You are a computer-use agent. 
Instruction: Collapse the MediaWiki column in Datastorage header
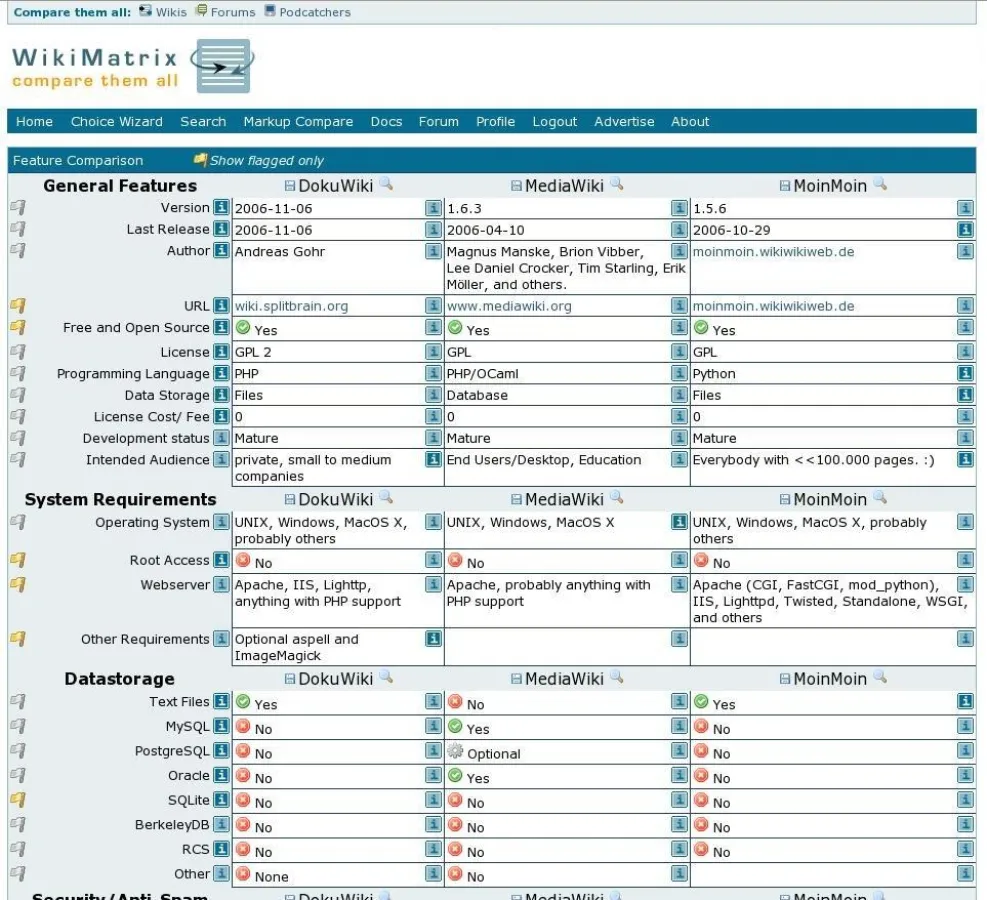coord(516,680)
